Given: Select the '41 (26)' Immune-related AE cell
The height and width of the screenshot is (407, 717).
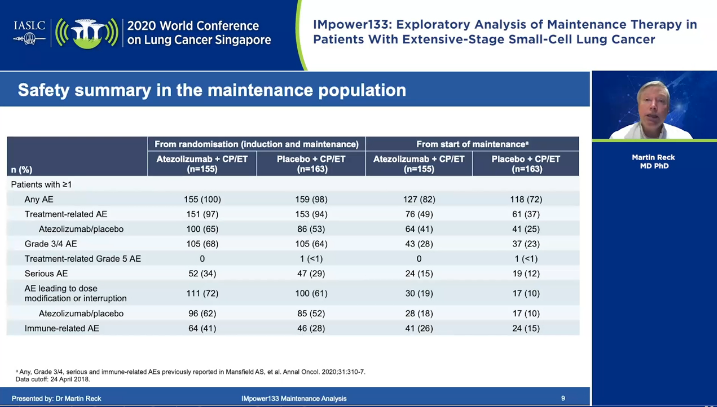Looking at the screenshot, I should (x=419, y=328).
